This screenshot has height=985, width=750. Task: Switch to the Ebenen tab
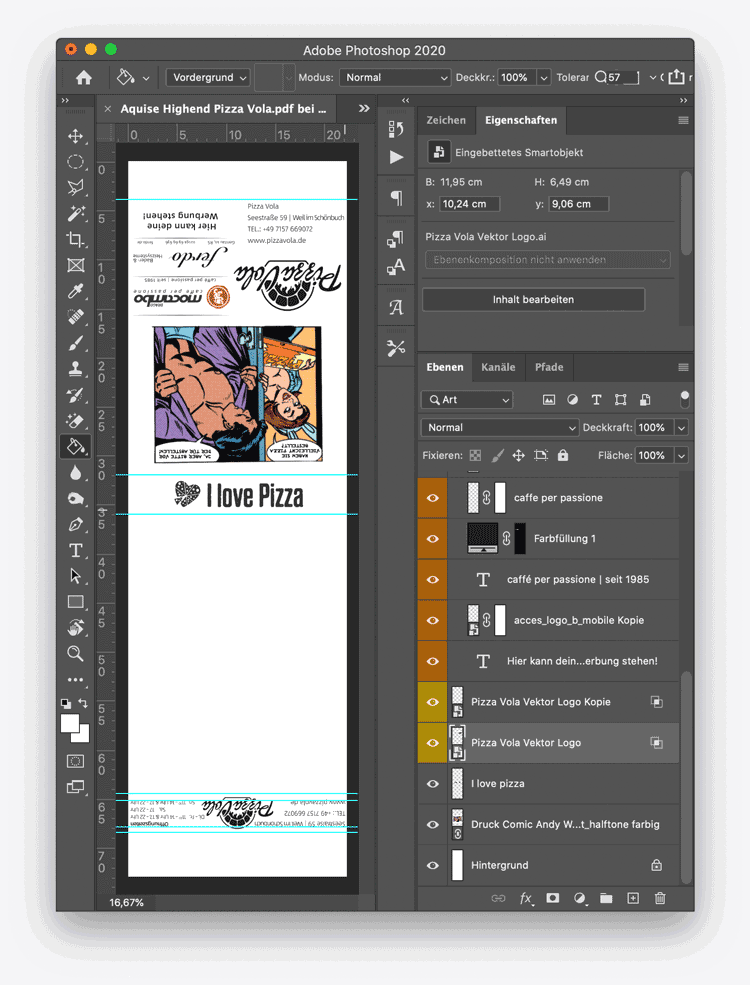(445, 367)
